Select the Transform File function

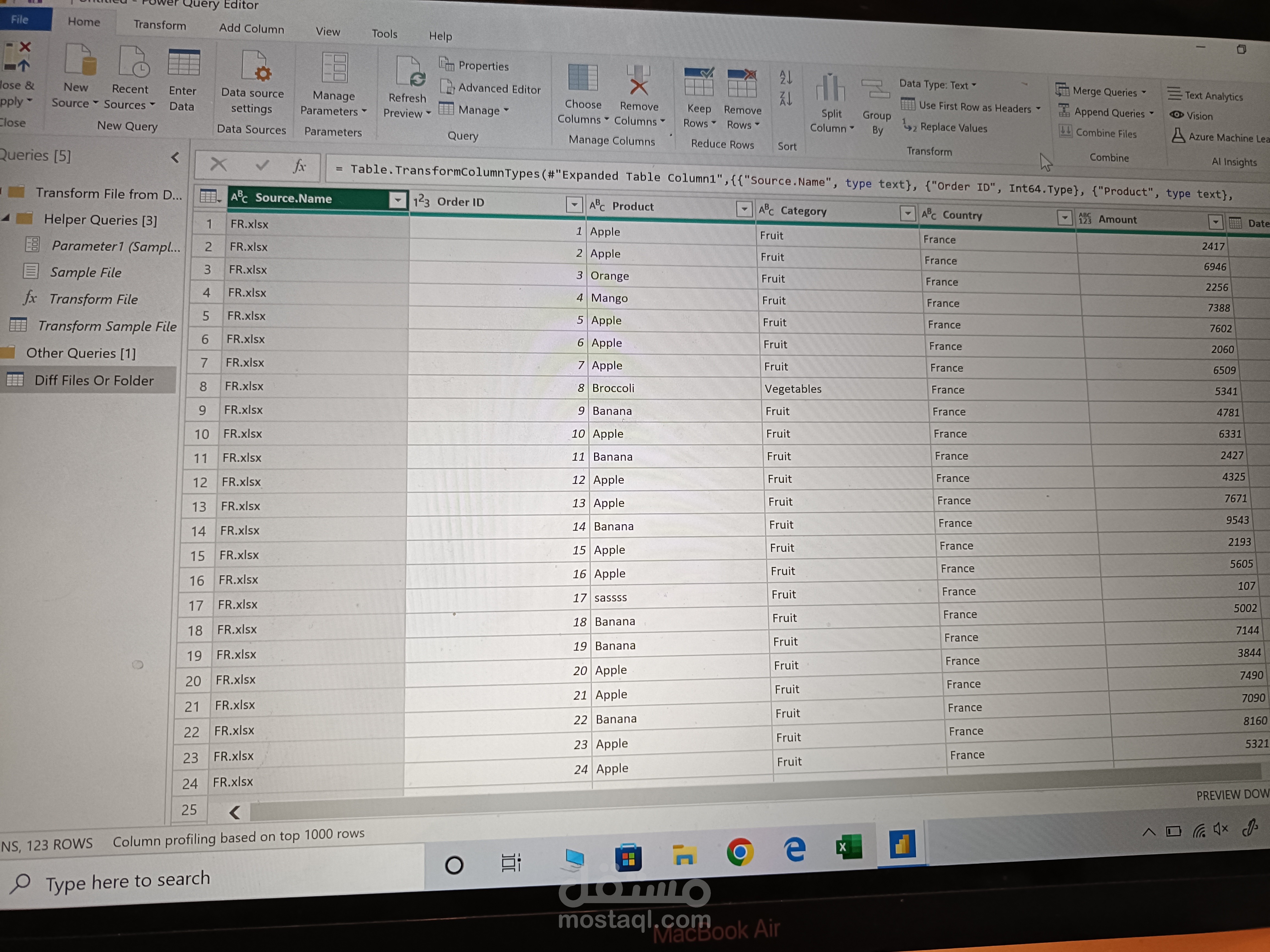[81, 298]
